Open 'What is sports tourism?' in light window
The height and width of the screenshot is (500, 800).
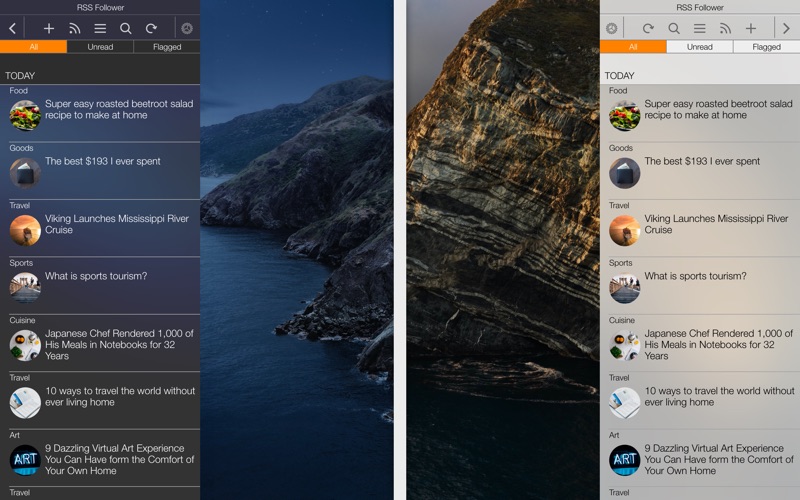coord(695,276)
